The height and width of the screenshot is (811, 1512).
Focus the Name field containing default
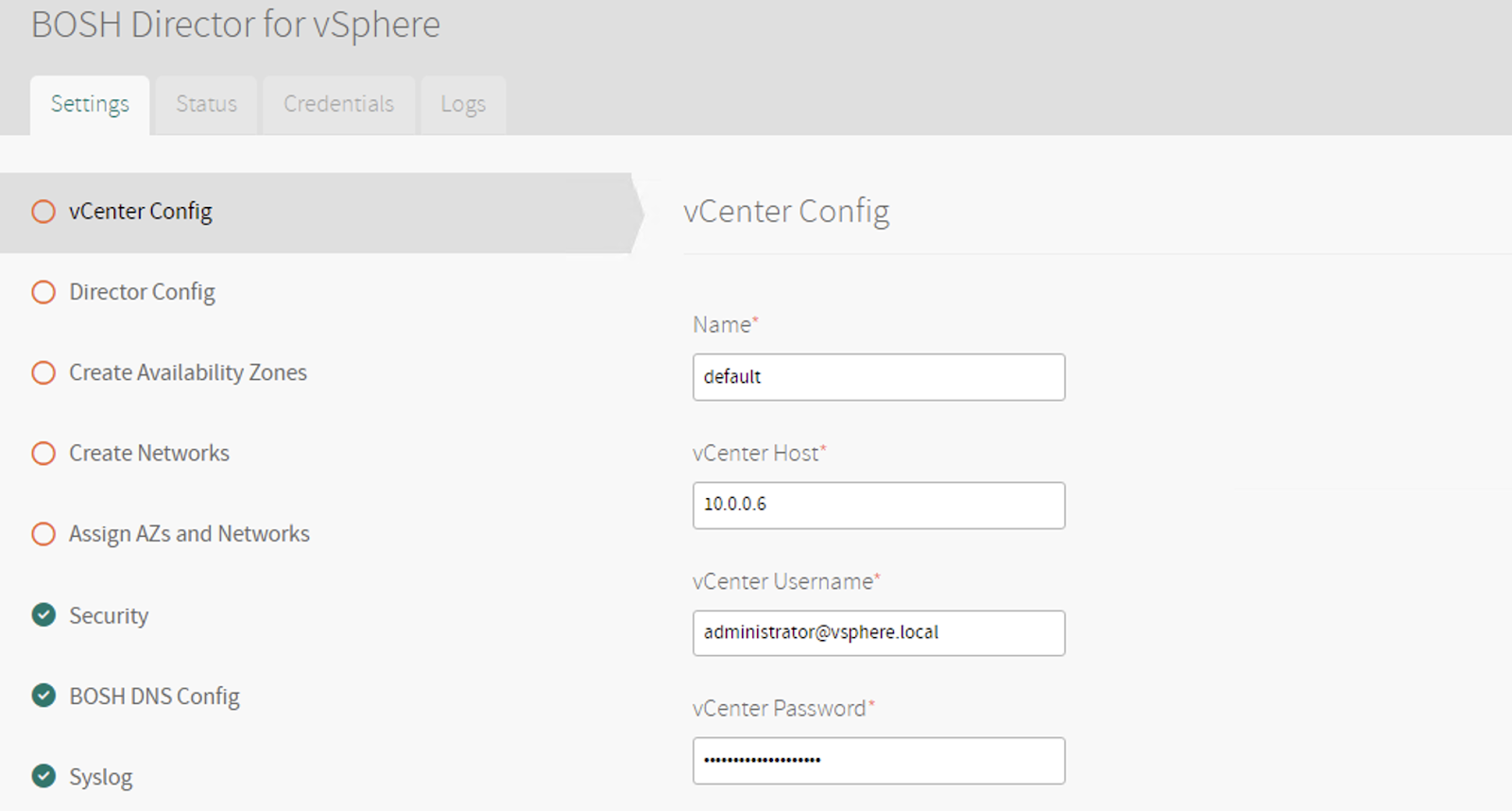click(879, 377)
